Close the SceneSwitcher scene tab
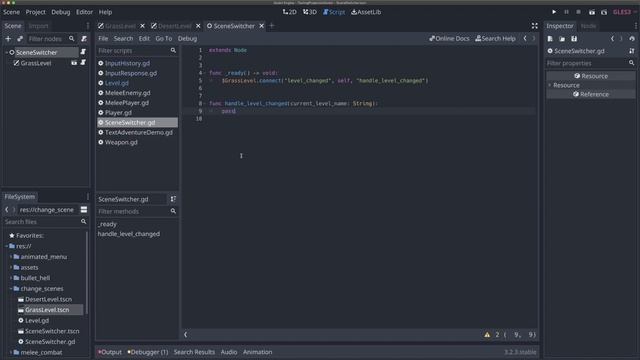The width and height of the screenshot is (640, 360). 262,26
